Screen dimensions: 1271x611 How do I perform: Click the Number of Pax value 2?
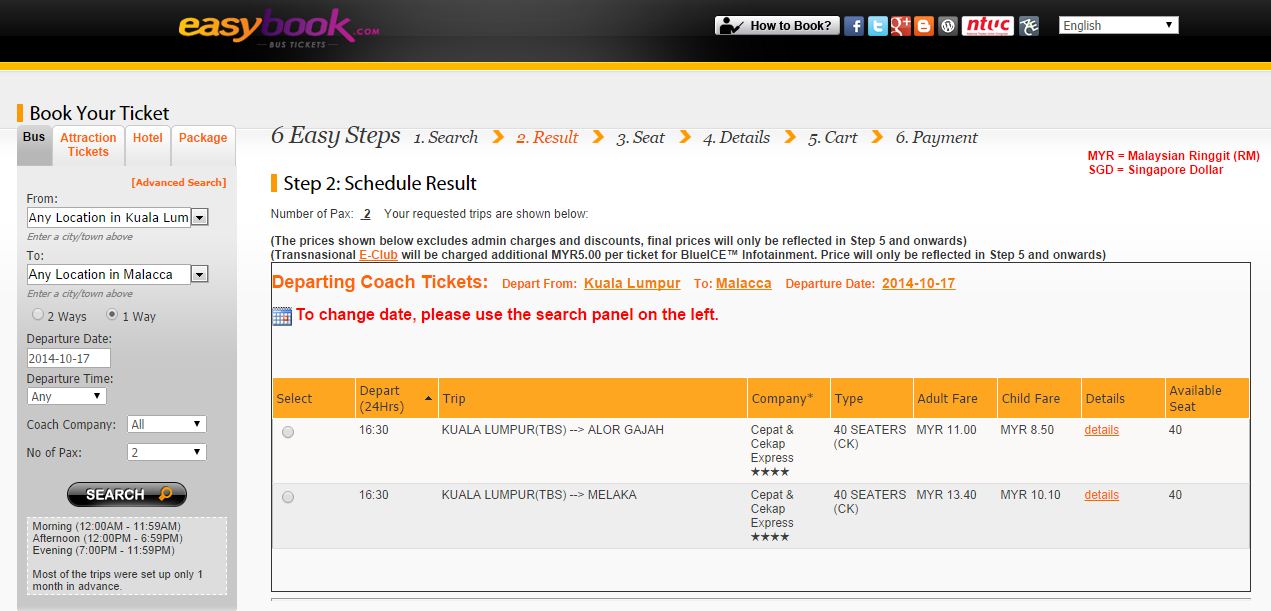(x=367, y=214)
